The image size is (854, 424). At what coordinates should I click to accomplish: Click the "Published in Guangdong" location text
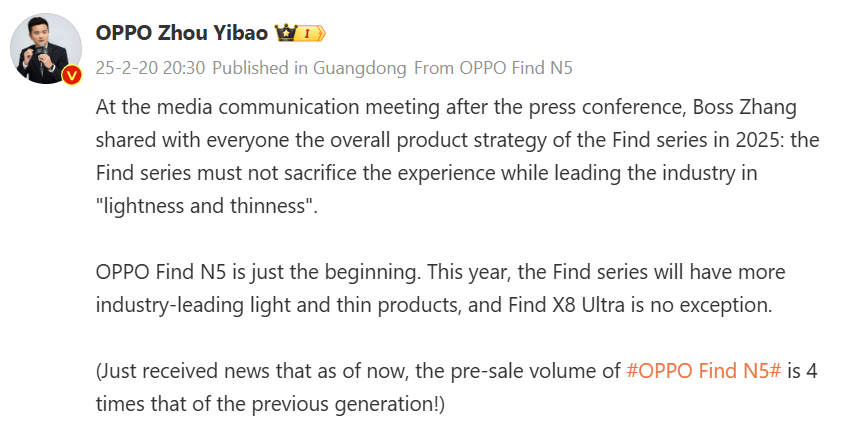pyautogui.click(x=310, y=68)
